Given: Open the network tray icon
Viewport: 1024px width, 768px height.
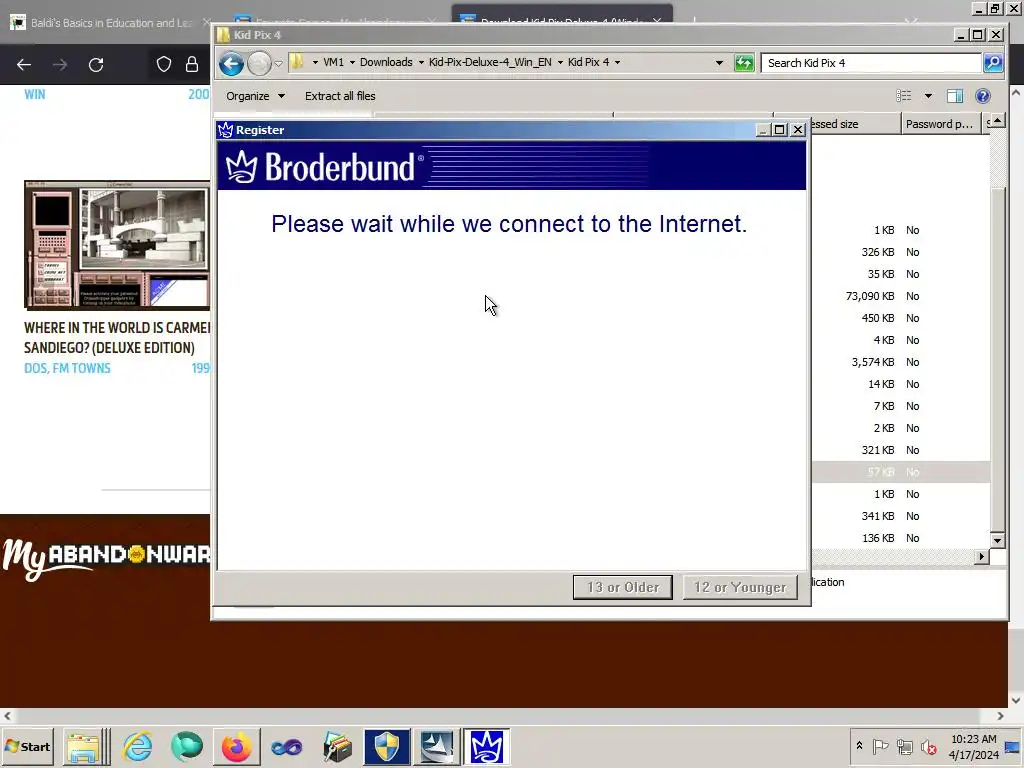Looking at the screenshot, I should pyautogui.click(x=904, y=746).
